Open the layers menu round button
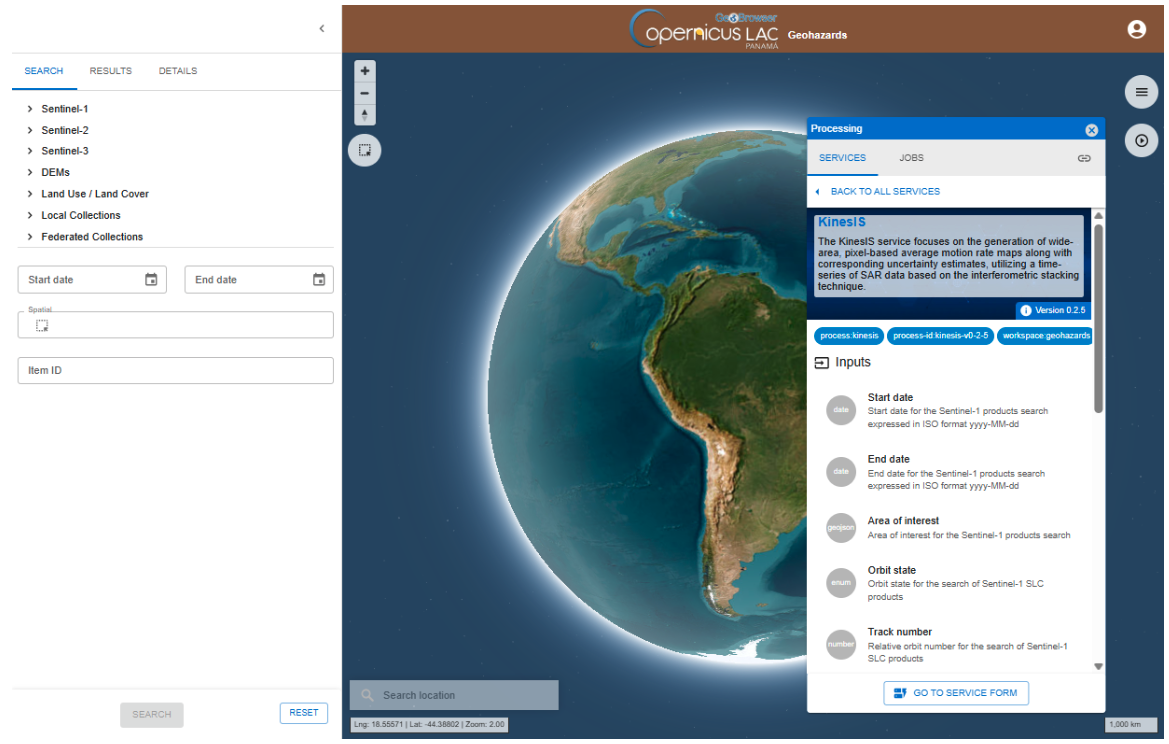1169x744 pixels. pos(1141,93)
